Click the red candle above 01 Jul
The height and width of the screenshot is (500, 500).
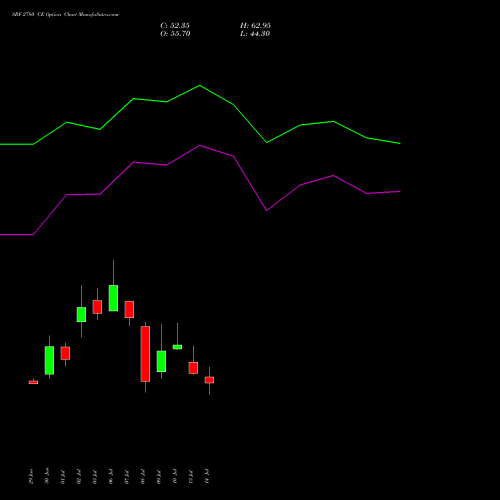pyautogui.click(x=65, y=353)
